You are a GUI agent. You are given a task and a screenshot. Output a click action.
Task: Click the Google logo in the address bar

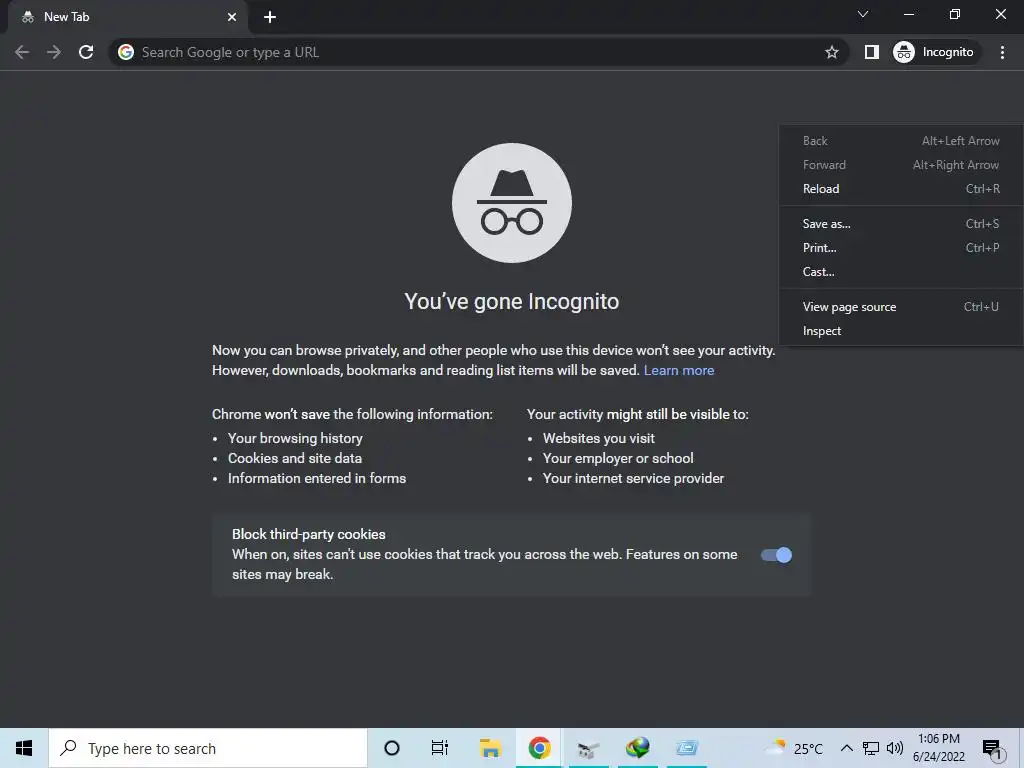pyautogui.click(x=126, y=52)
